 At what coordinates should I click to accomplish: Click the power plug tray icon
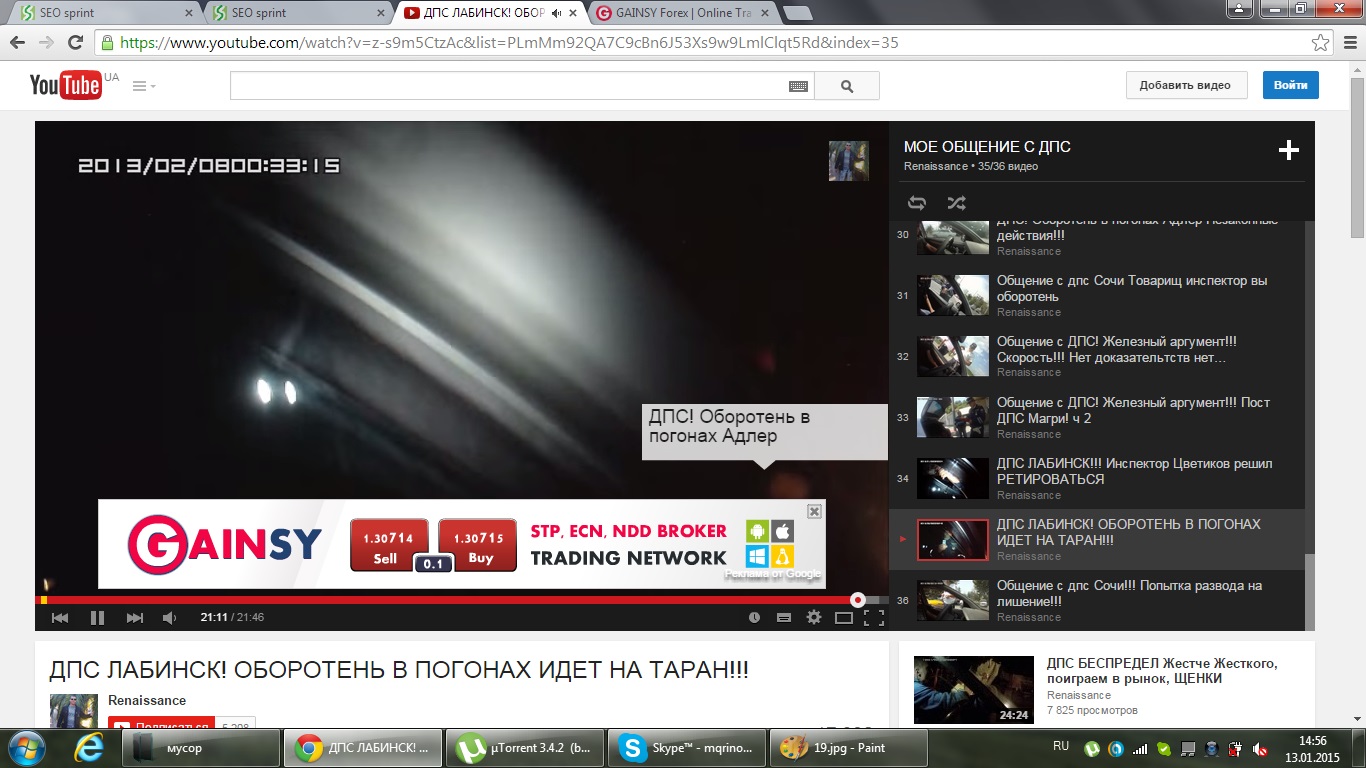pos(1235,748)
